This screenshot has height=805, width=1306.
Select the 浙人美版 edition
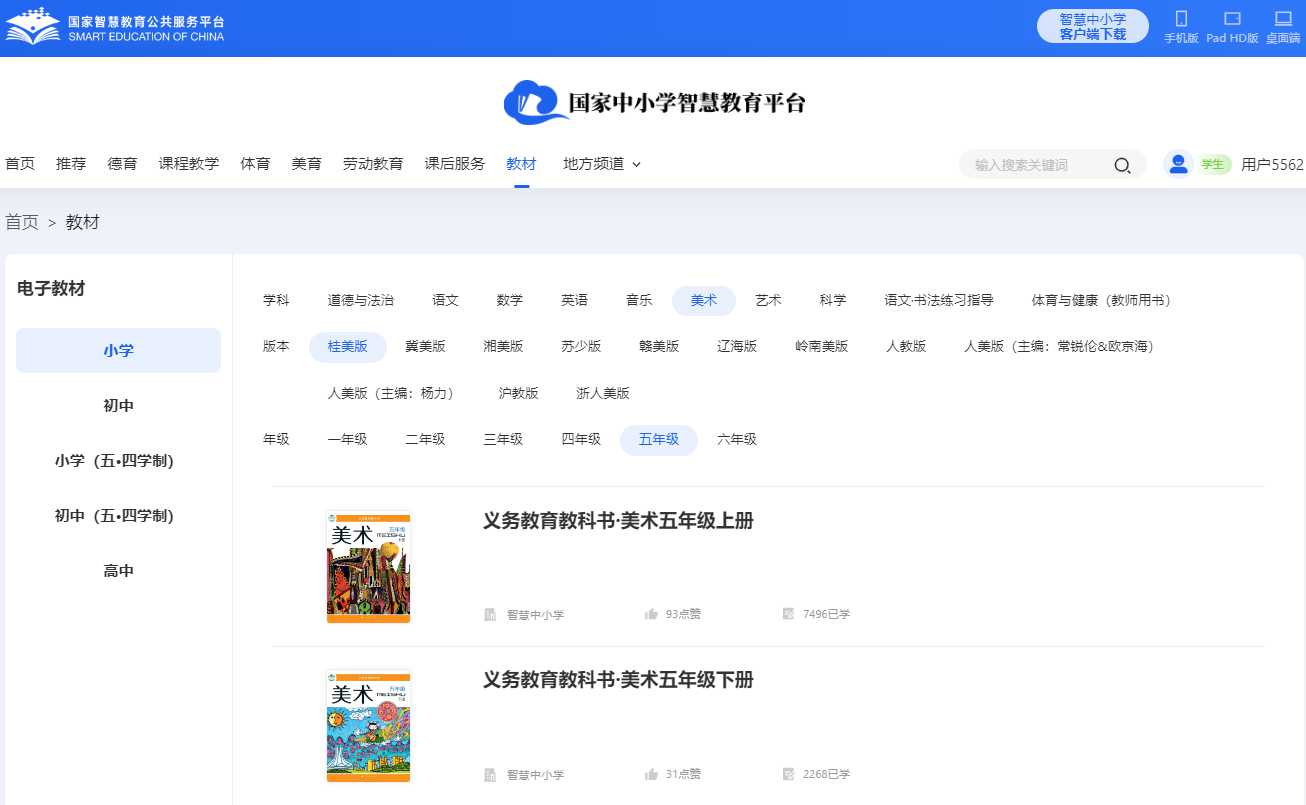604,393
